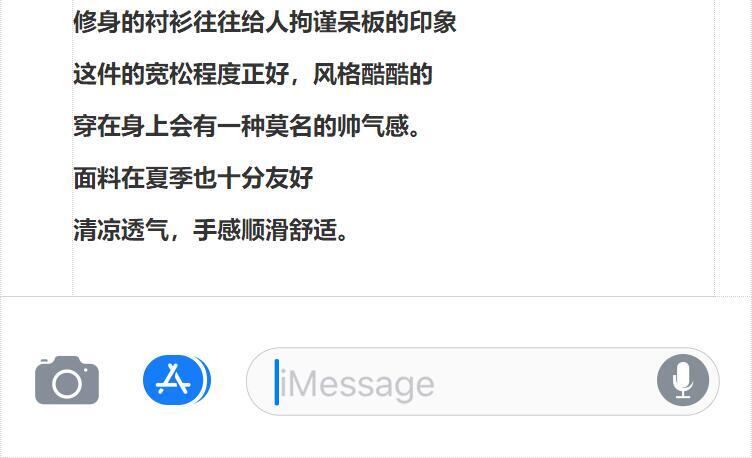The width and height of the screenshot is (752, 458).
Task: Click the blue text cursor in message field
Action: [277, 382]
